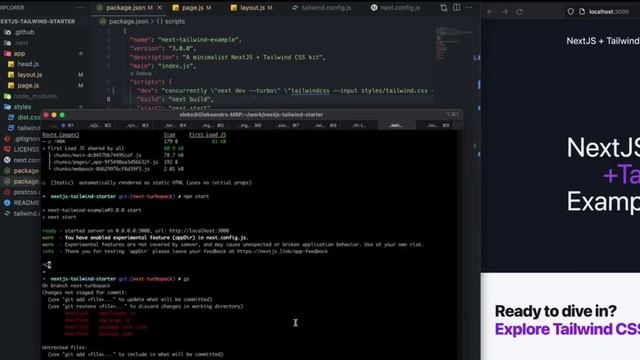The width and height of the screenshot is (640, 360).
Task: Click the 'Ready to dive in?' heading
Action: point(556,311)
